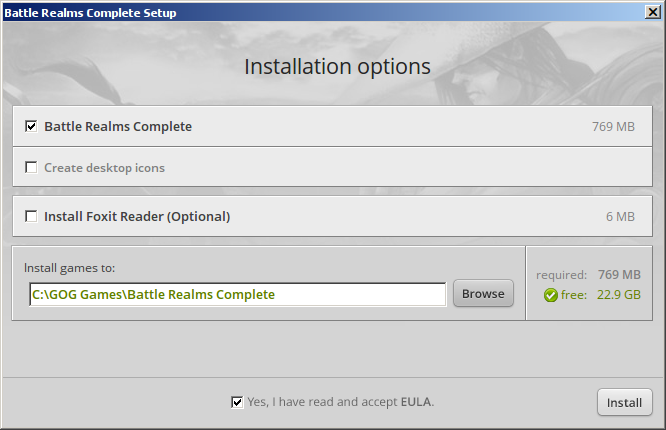
Task: Click the Install Foxit Reader (Optional) label
Action: (x=137, y=217)
